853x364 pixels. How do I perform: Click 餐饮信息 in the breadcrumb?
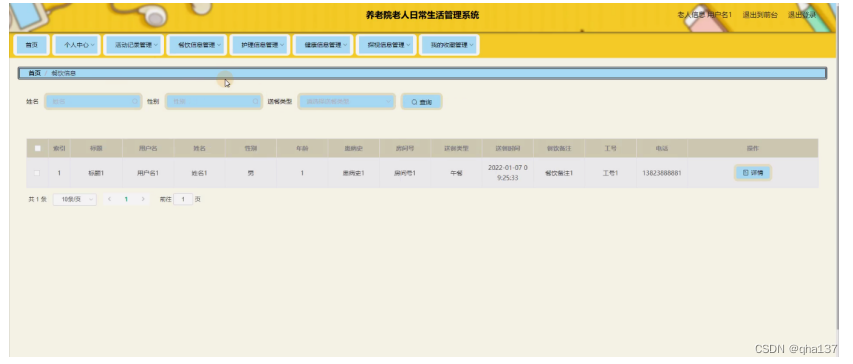pyautogui.click(x=64, y=73)
